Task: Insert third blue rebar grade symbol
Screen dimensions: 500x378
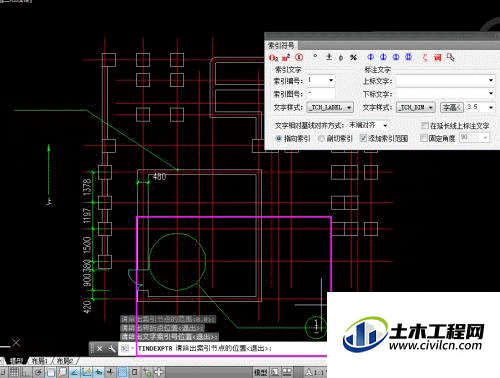Action: tap(396, 57)
